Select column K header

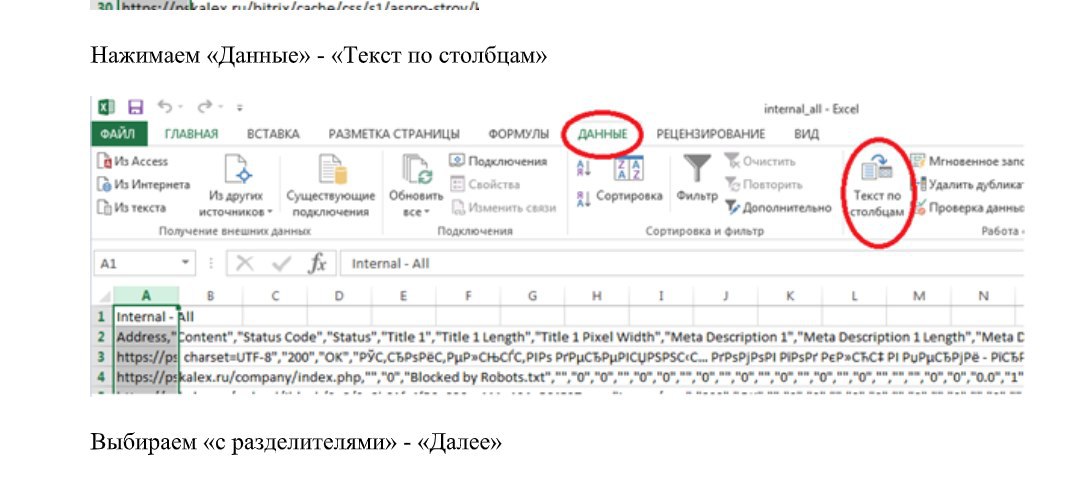pos(790,296)
